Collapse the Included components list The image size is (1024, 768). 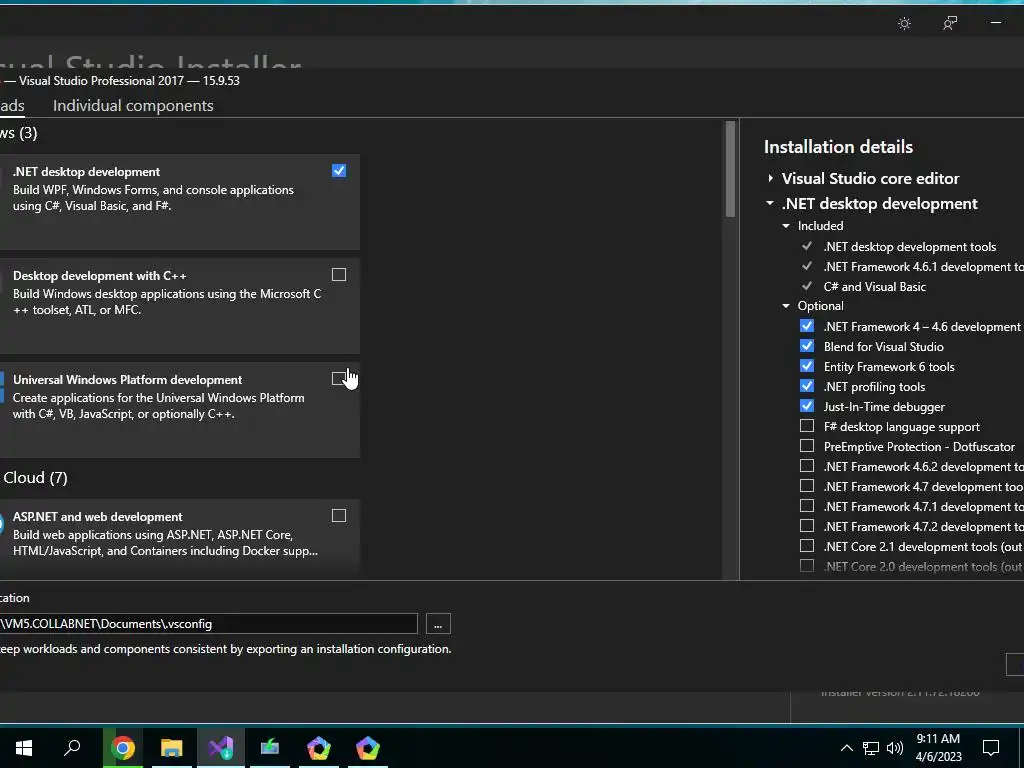(x=786, y=226)
